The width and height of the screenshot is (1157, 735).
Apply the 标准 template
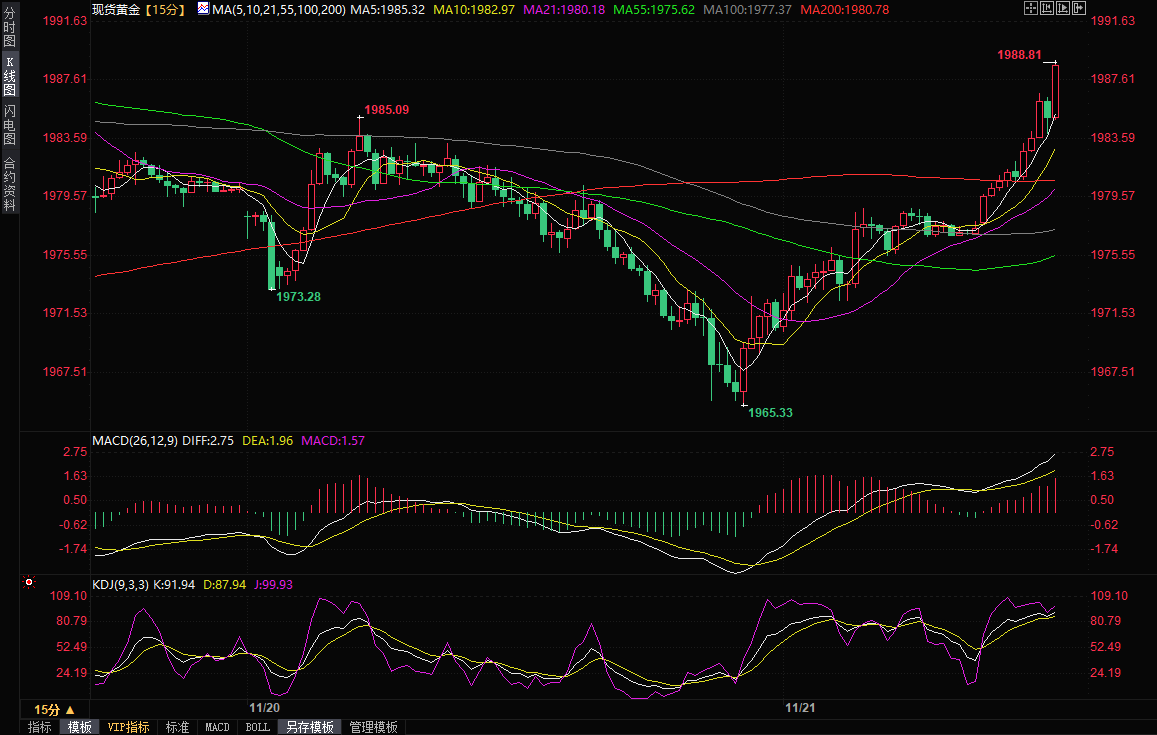click(177, 727)
